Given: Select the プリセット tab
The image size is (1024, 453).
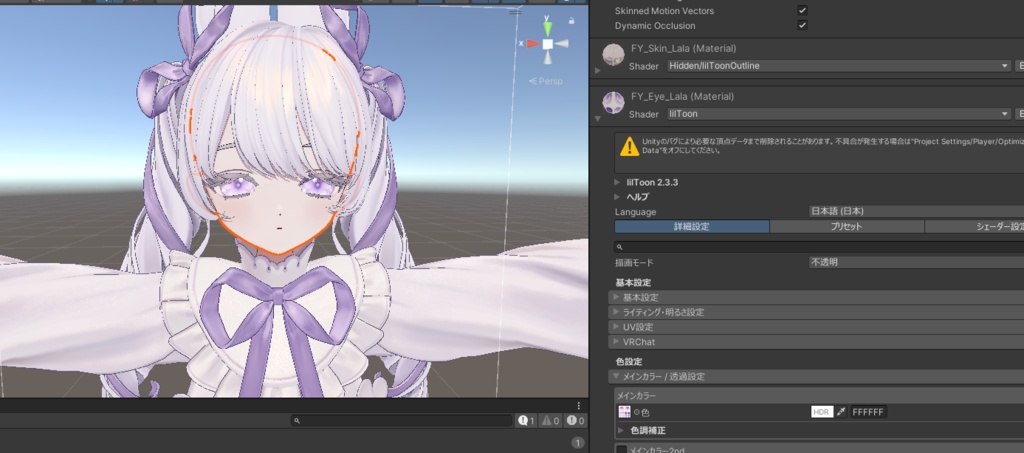Looking at the screenshot, I should pos(846,226).
